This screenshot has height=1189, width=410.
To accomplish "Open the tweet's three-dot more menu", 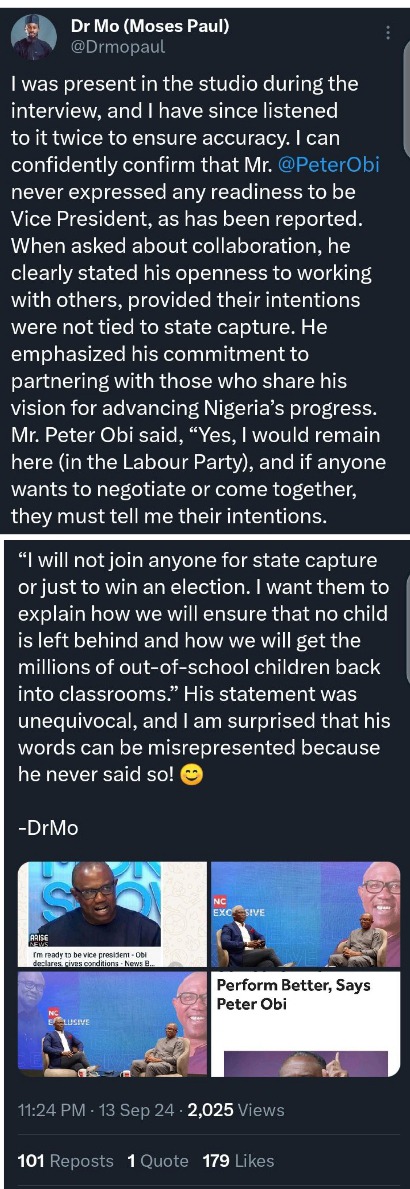I will tap(389, 33).
